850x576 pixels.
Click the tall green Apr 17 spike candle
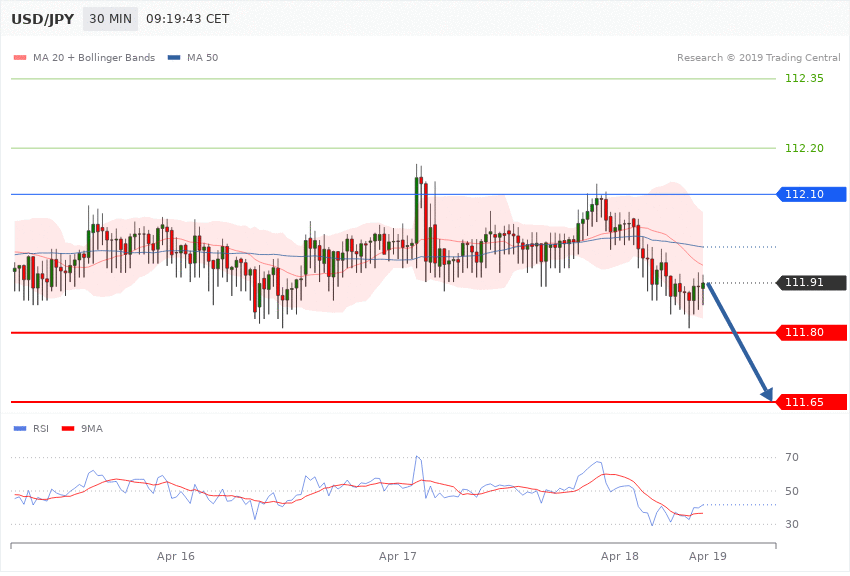tap(416, 209)
